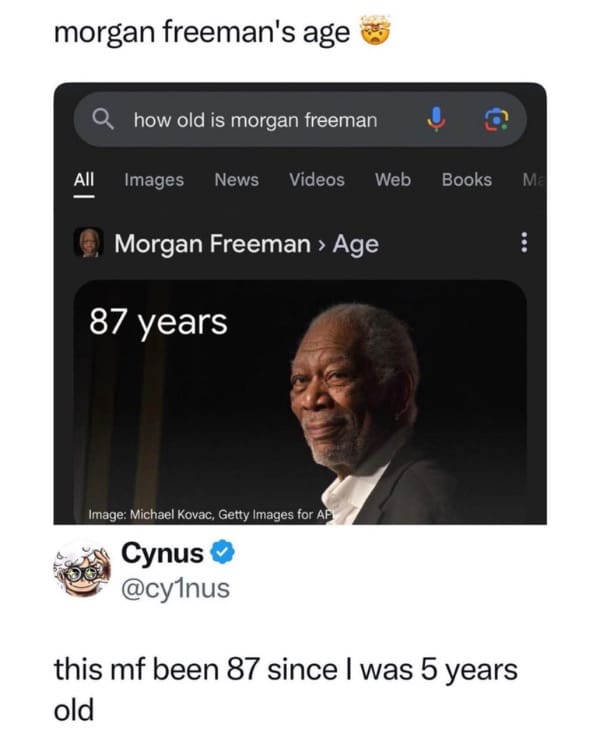Viewport: 600px width, 745px height.
Task: Switch to the Images tab
Action: [154, 180]
